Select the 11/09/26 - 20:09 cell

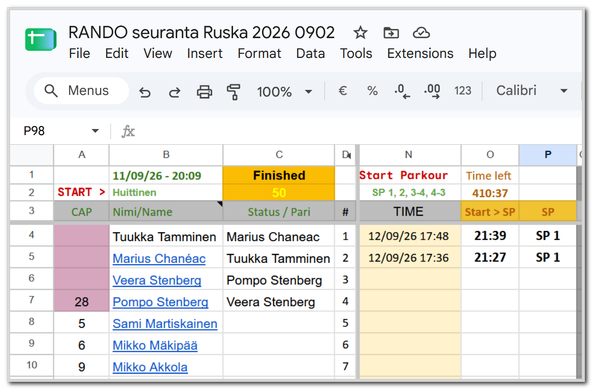166,175
